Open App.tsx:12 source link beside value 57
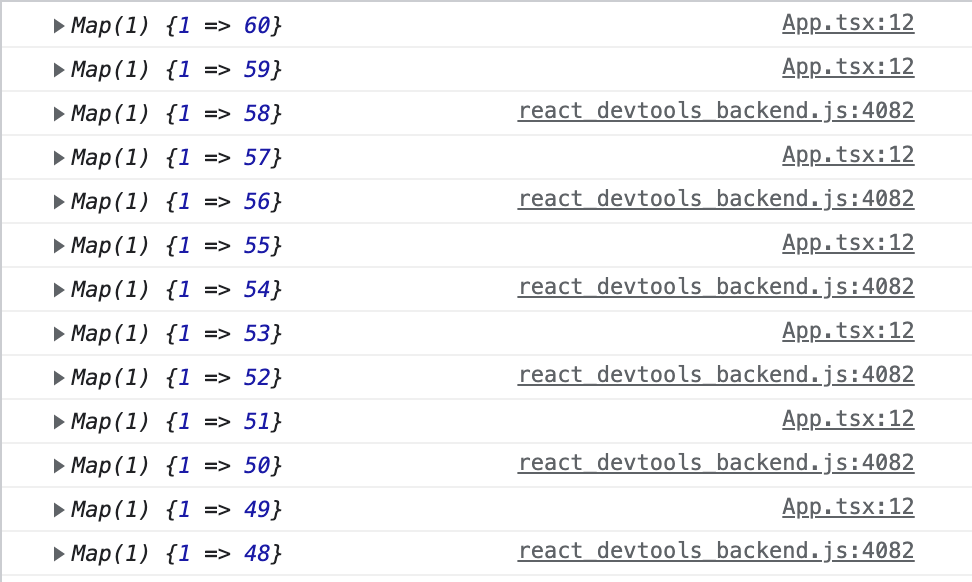The image size is (972, 582). 848,155
